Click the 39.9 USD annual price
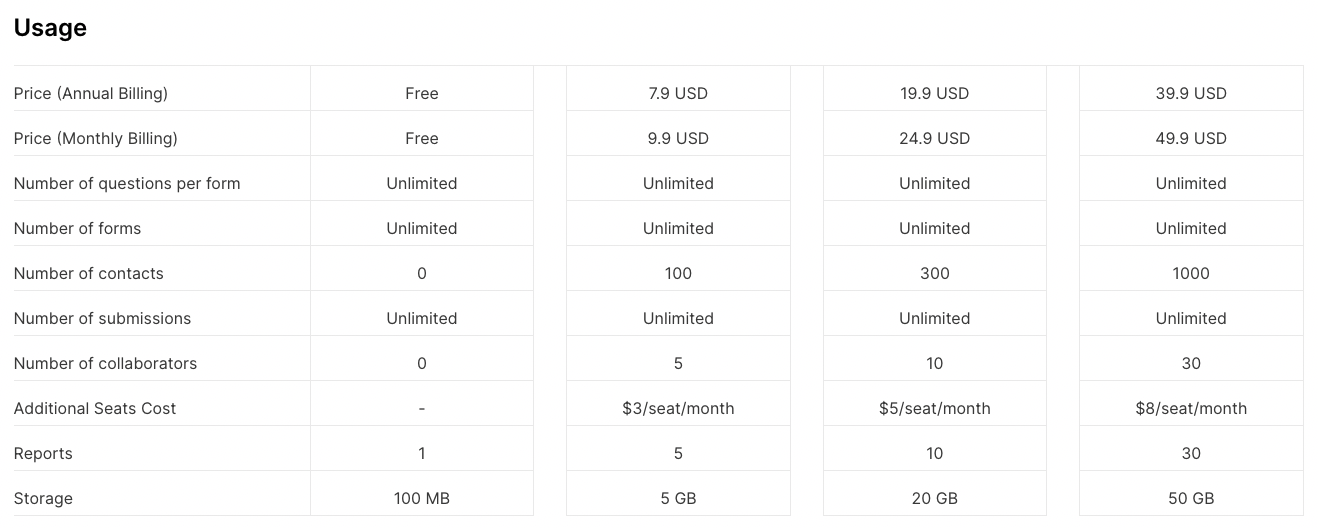Viewport: 1318px width, 528px height. [x=1190, y=93]
